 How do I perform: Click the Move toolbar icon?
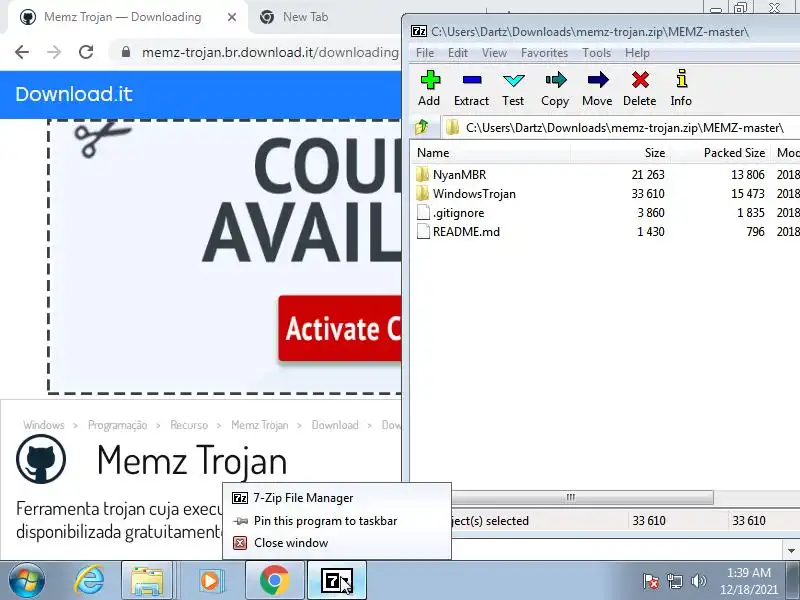point(597,88)
